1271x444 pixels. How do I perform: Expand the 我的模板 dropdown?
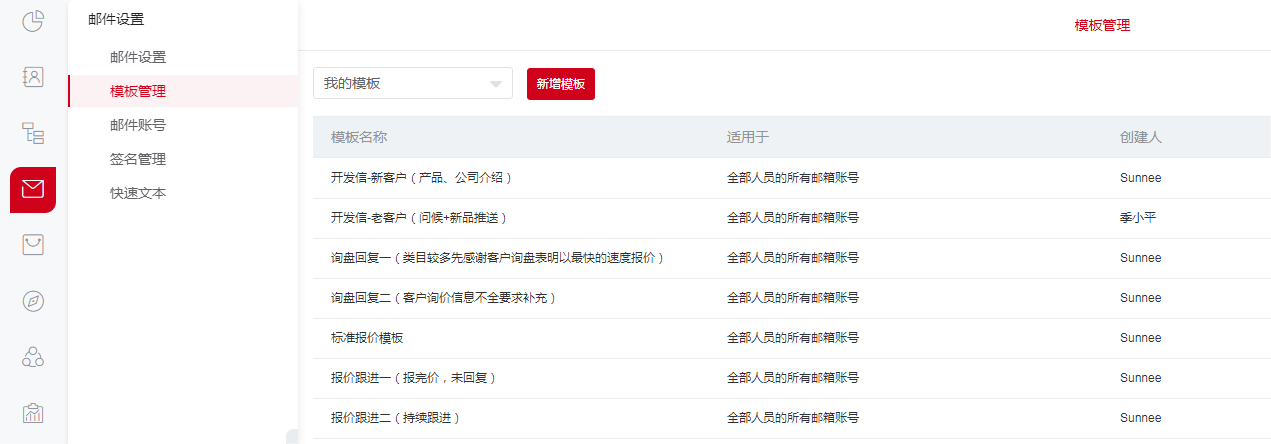click(x=412, y=84)
